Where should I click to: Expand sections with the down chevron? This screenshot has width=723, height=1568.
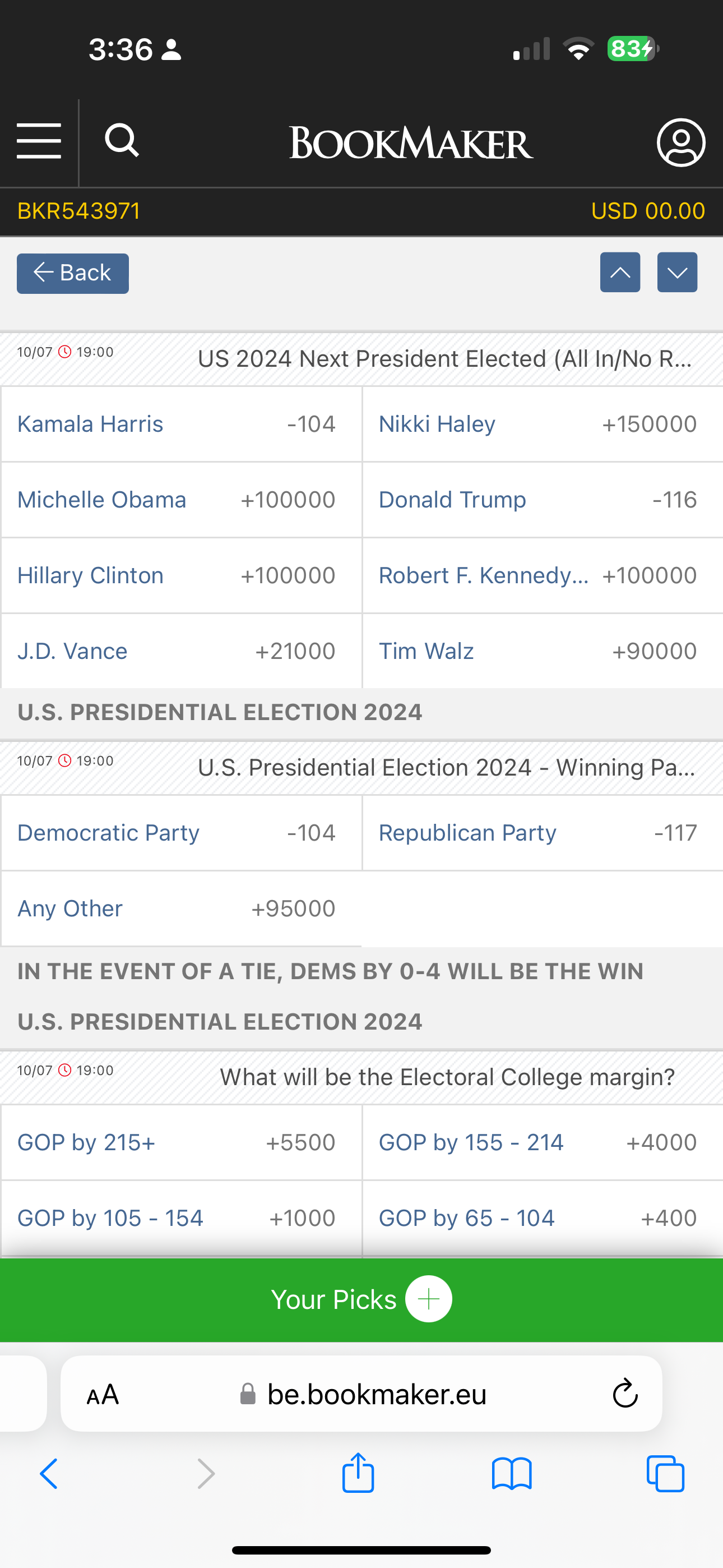pyautogui.click(x=678, y=272)
